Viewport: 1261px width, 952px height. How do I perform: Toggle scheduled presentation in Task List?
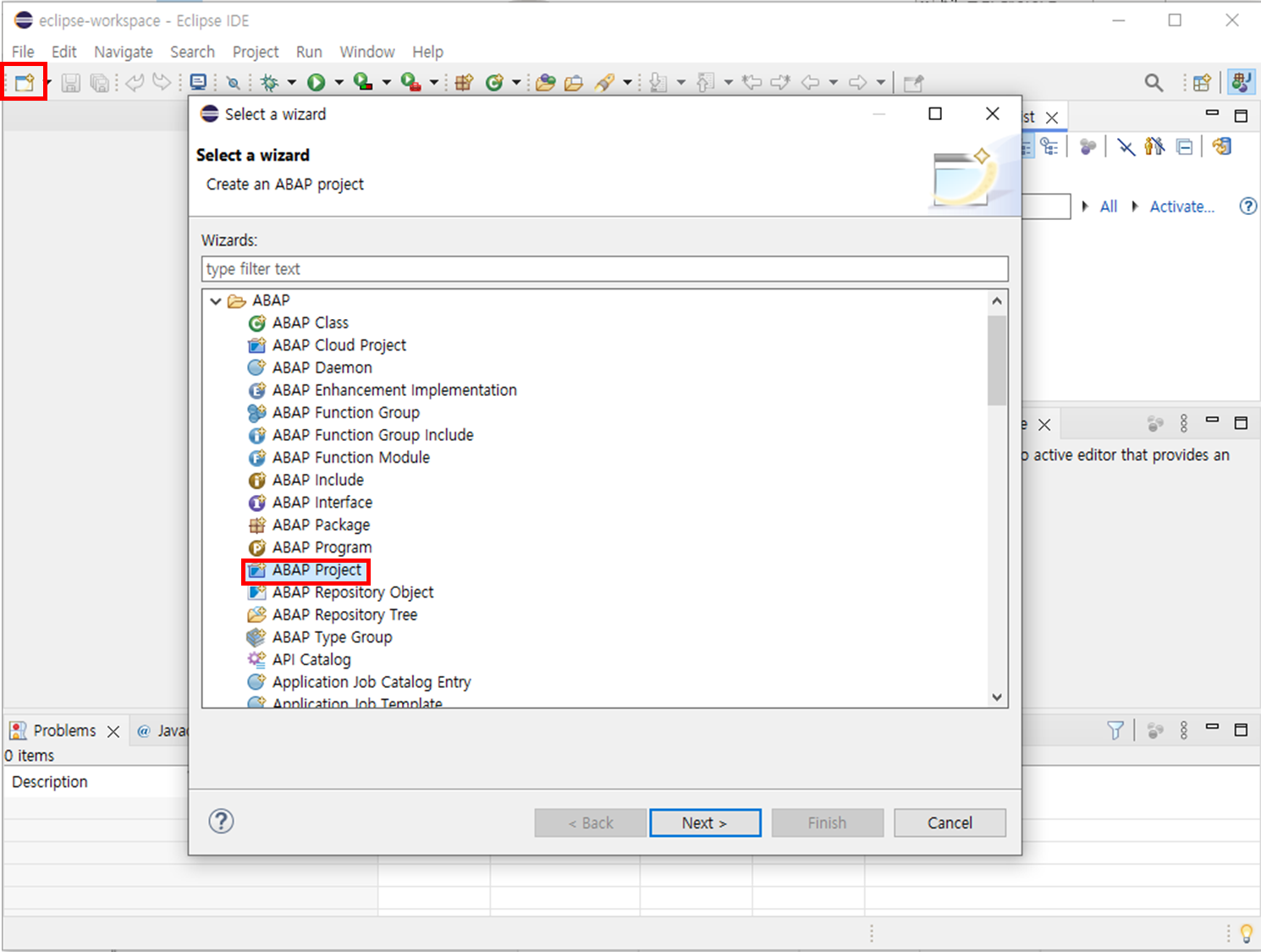pyautogui.click(x=1049, y=146)
